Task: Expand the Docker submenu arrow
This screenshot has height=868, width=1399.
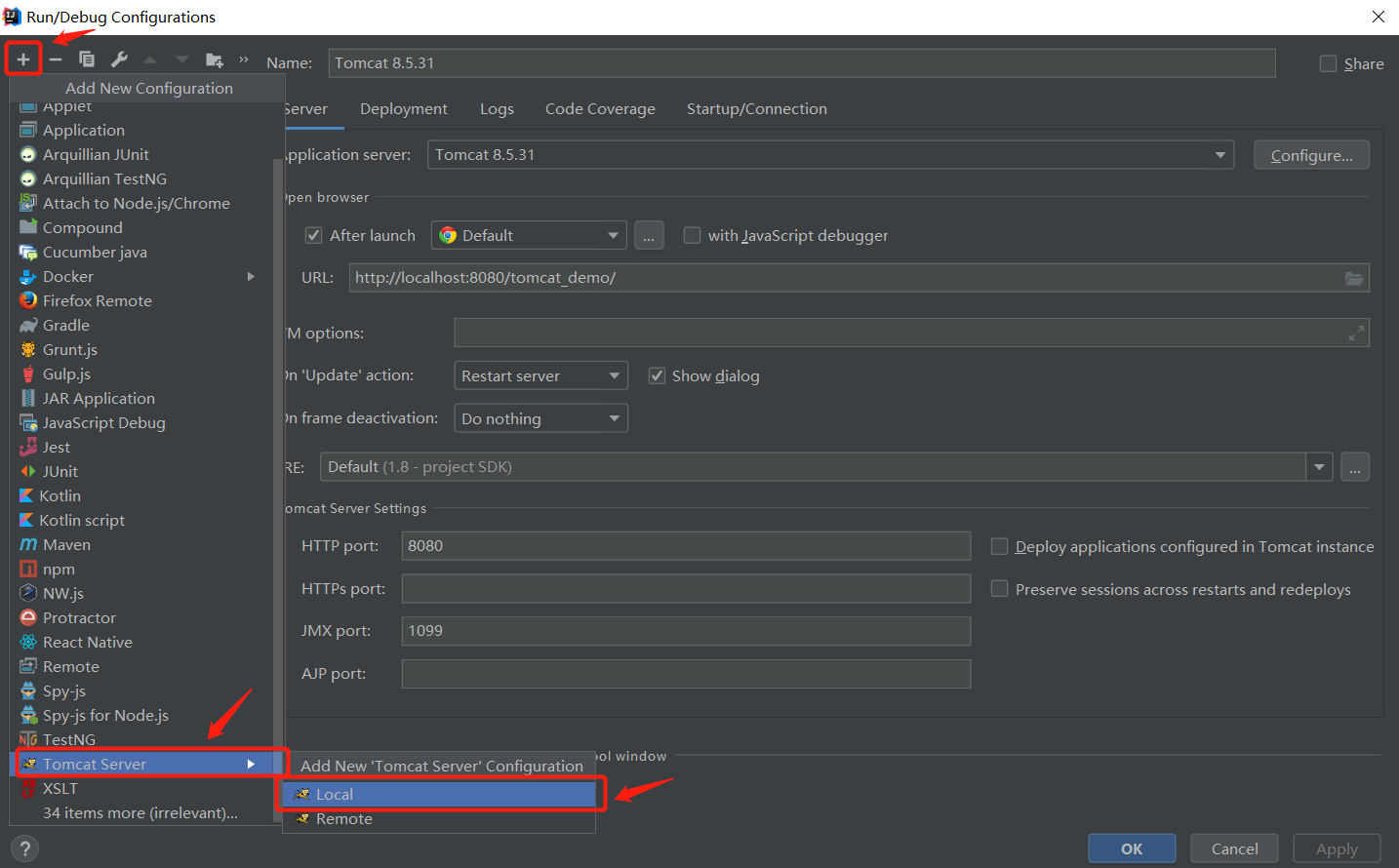Action: [x=251, y=277]
